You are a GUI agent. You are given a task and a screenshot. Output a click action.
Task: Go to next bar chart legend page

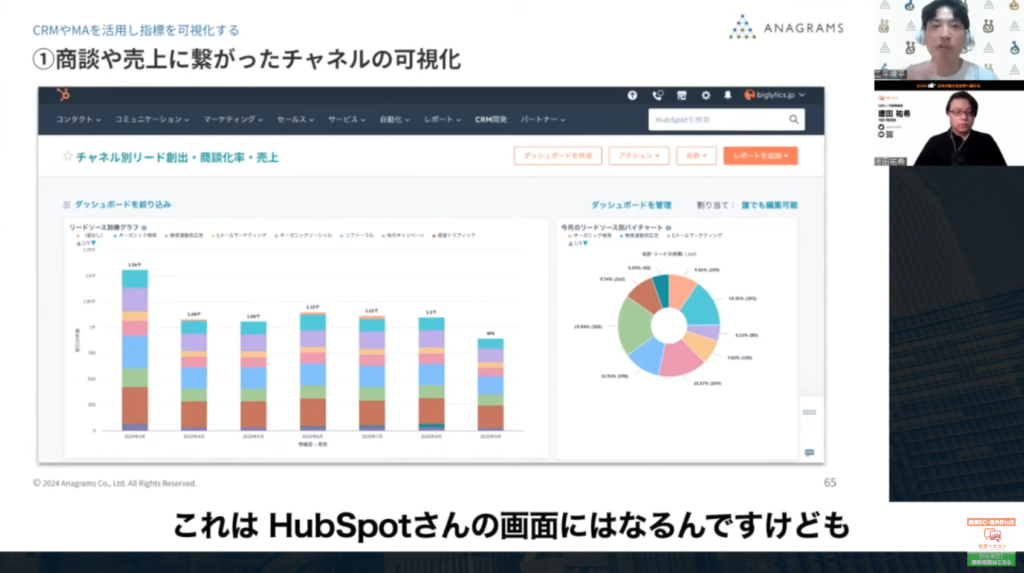[x=93, y=243]
